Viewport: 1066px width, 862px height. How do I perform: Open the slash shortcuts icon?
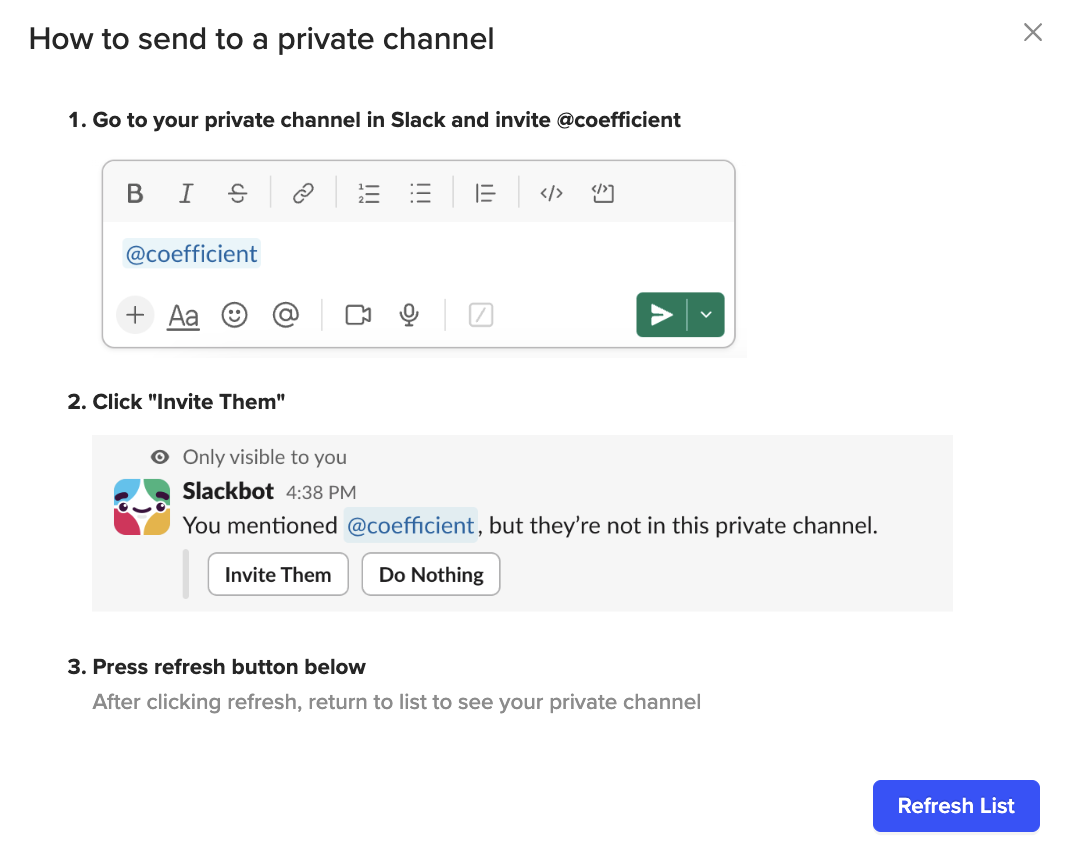click(x=481, y=315)
